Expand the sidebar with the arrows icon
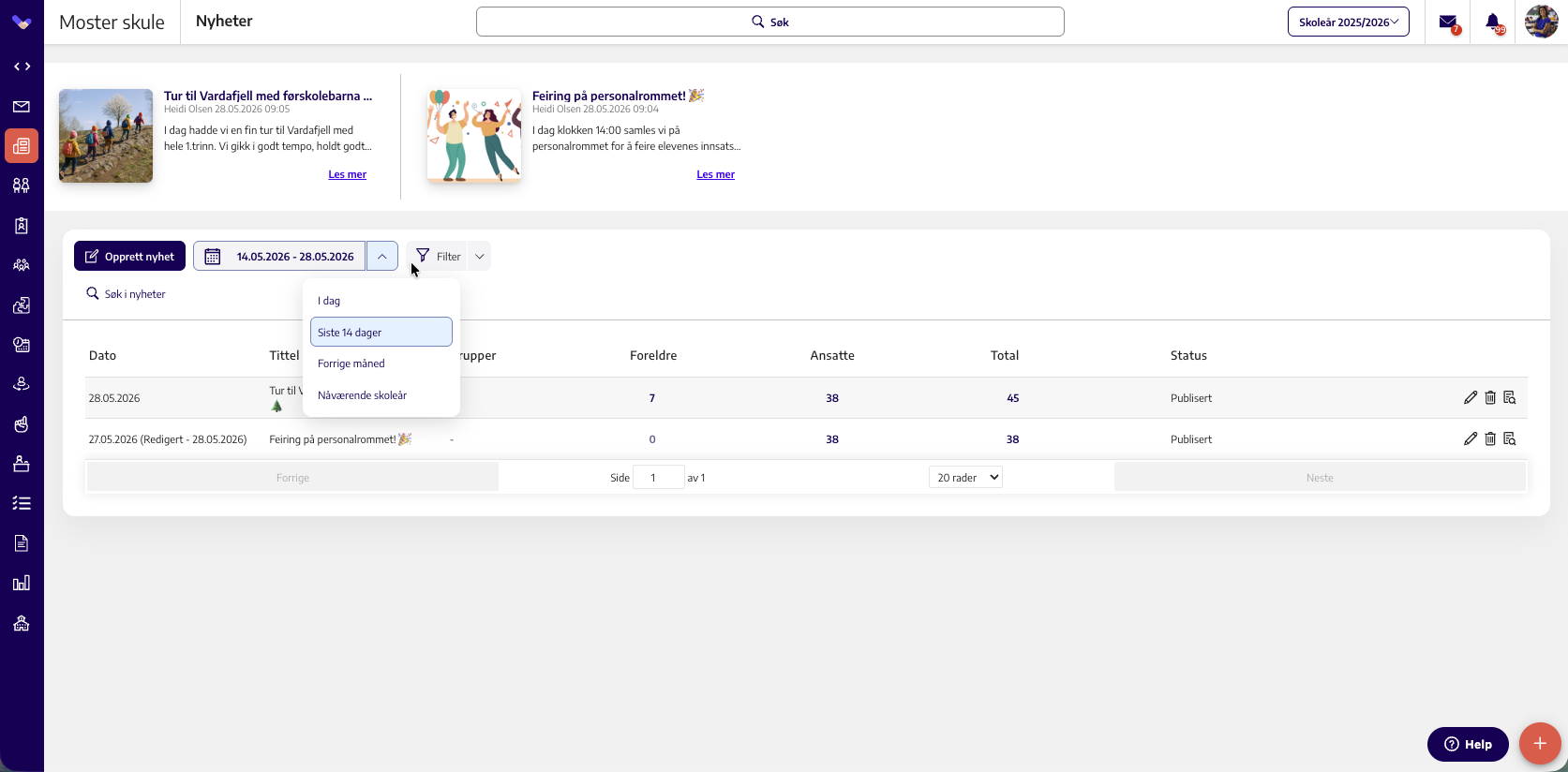The width and height of the screenshot is (1568, 772). (x=22, y=67)
